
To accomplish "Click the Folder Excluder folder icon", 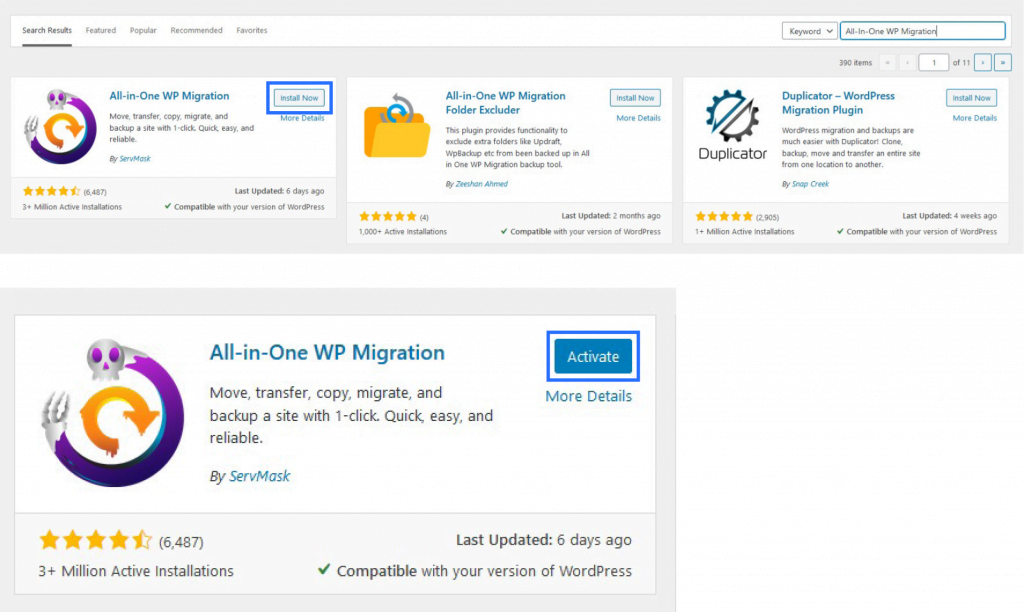I will (397, 126).
